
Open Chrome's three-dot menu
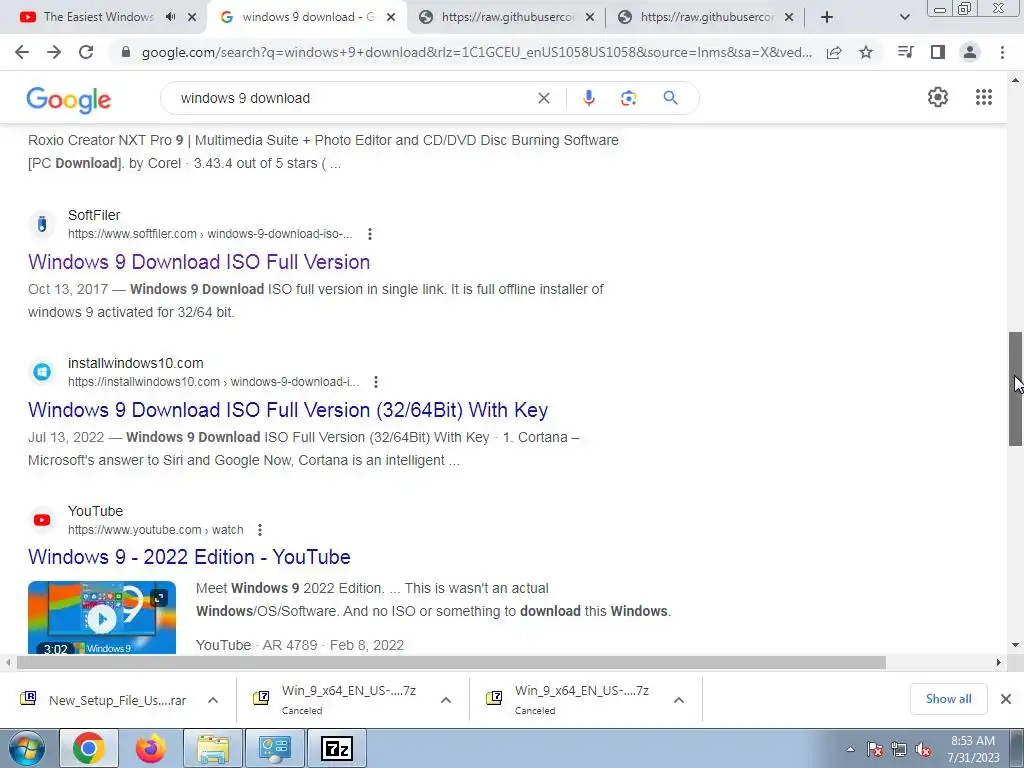(x=1002, y=52)
